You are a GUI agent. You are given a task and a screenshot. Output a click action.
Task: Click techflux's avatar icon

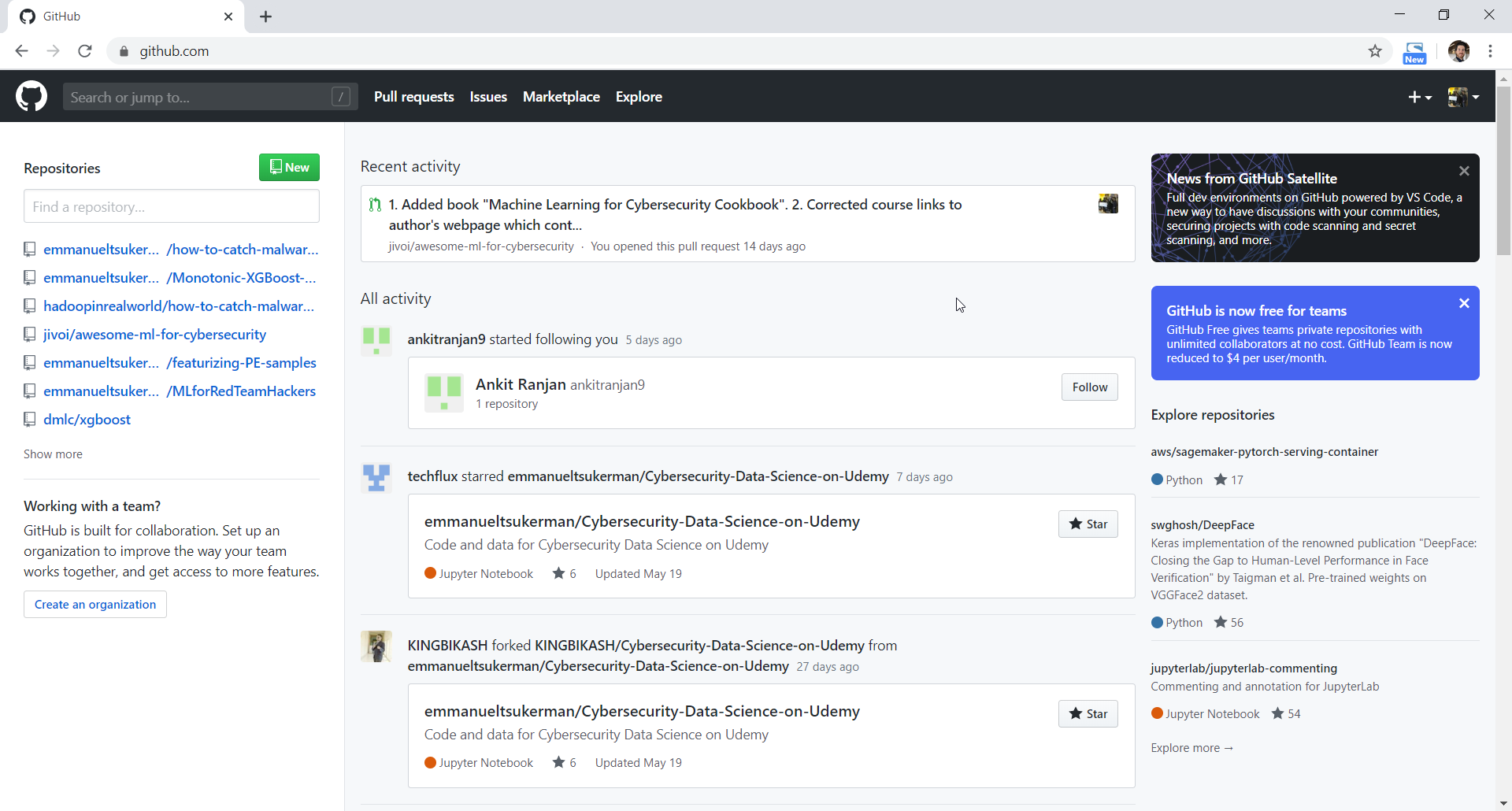pos(376,477)
